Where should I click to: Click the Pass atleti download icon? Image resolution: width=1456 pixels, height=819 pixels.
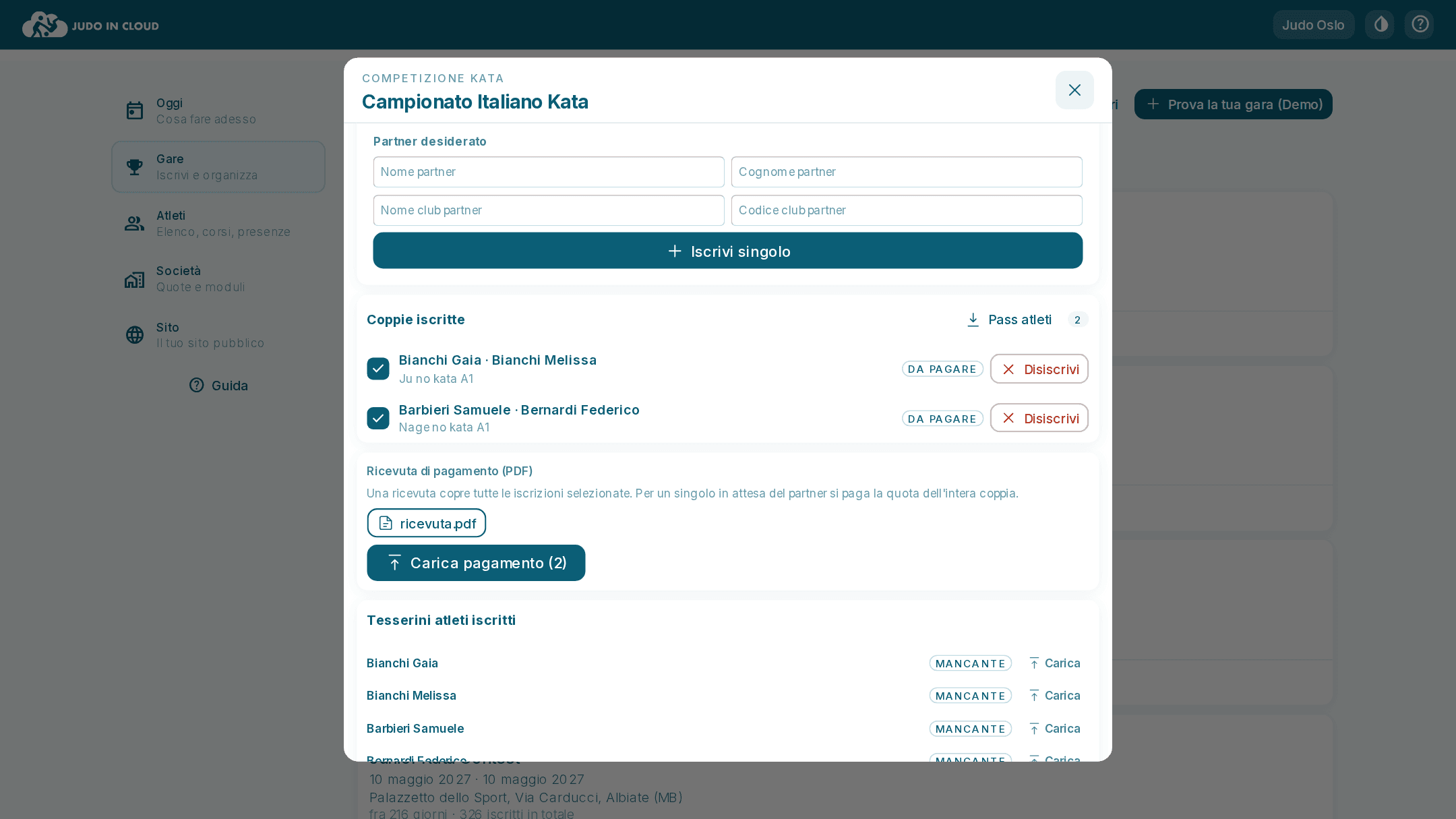tap(973, 320)
